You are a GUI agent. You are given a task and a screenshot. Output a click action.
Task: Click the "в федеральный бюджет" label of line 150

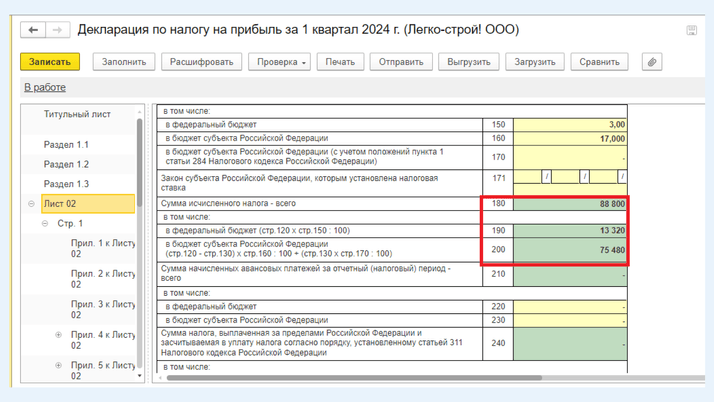click(211, 125)
